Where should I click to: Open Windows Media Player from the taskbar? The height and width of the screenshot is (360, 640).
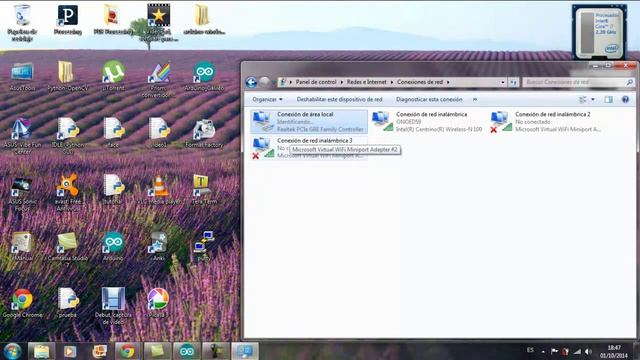(x=69, y=351)
